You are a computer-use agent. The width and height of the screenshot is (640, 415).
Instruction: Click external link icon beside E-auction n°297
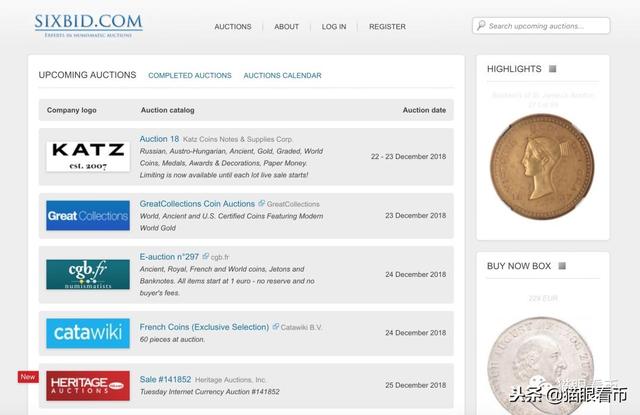coord(205,256)
